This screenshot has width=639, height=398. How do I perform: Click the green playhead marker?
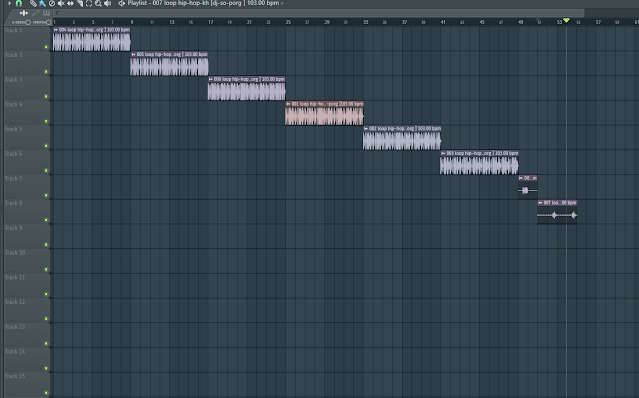pyautogui.click(x=566, y=20)
